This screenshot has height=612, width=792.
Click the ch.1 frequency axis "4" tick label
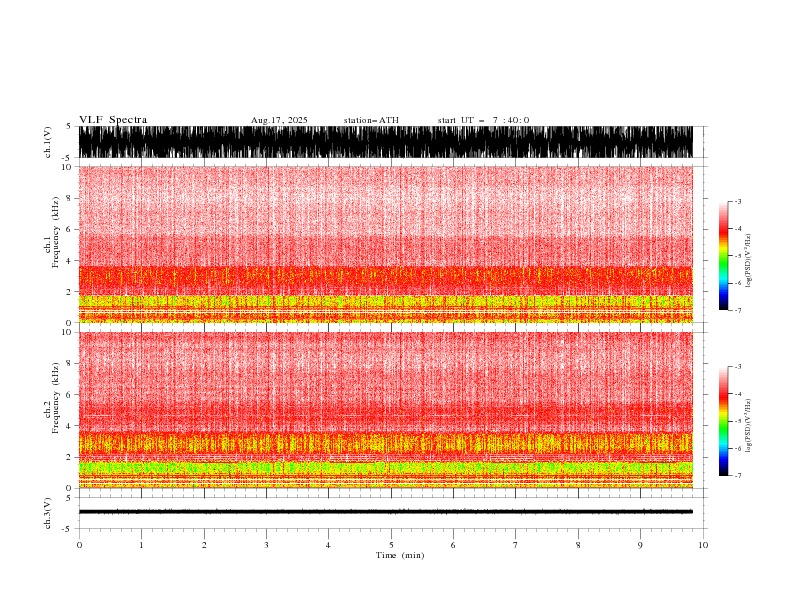(69, 261)
